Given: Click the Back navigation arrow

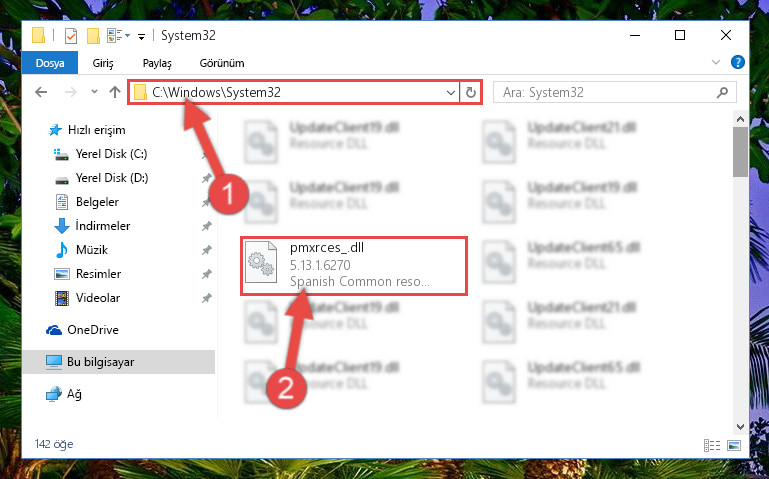Looking at the screenshot, I should click(x=41, y=92).
